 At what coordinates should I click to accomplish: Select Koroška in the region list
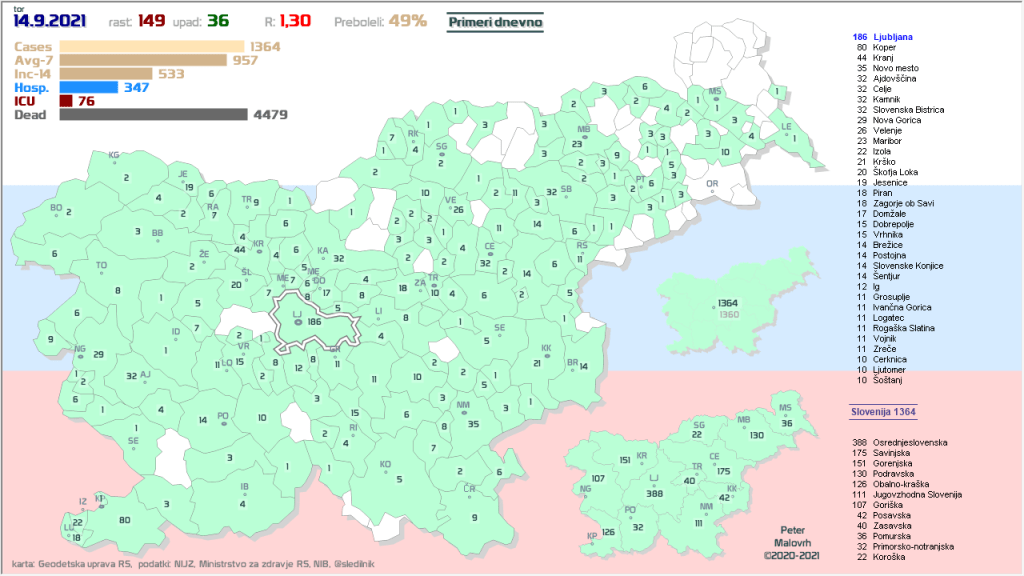[888, 557]
